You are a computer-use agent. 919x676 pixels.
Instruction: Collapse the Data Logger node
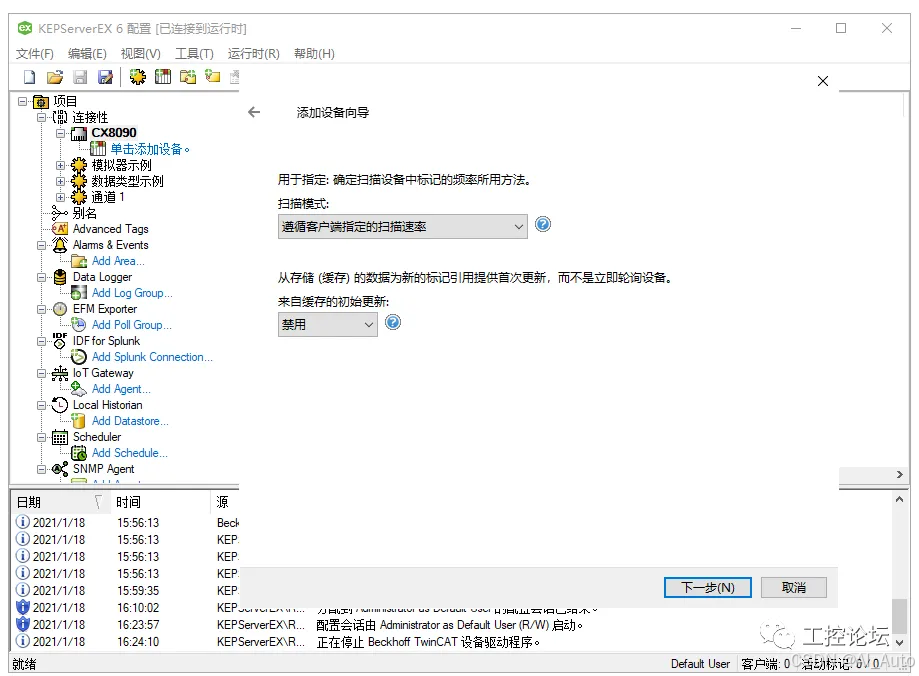coord(42,277)
